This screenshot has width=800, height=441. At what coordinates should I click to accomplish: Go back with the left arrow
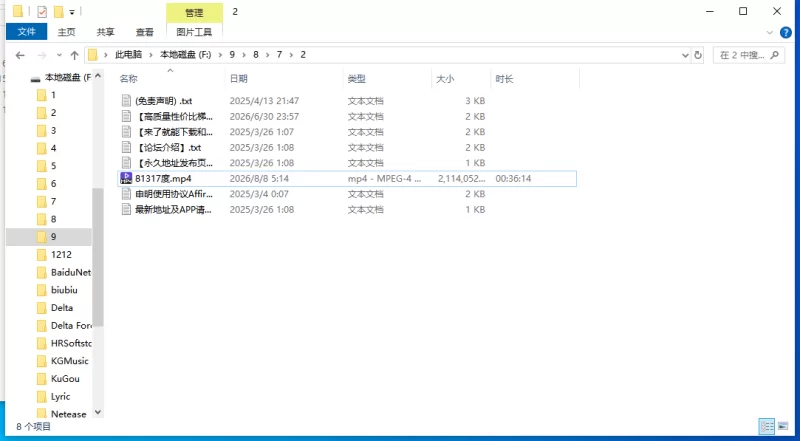pyautogui.click(x=20, y=55)
